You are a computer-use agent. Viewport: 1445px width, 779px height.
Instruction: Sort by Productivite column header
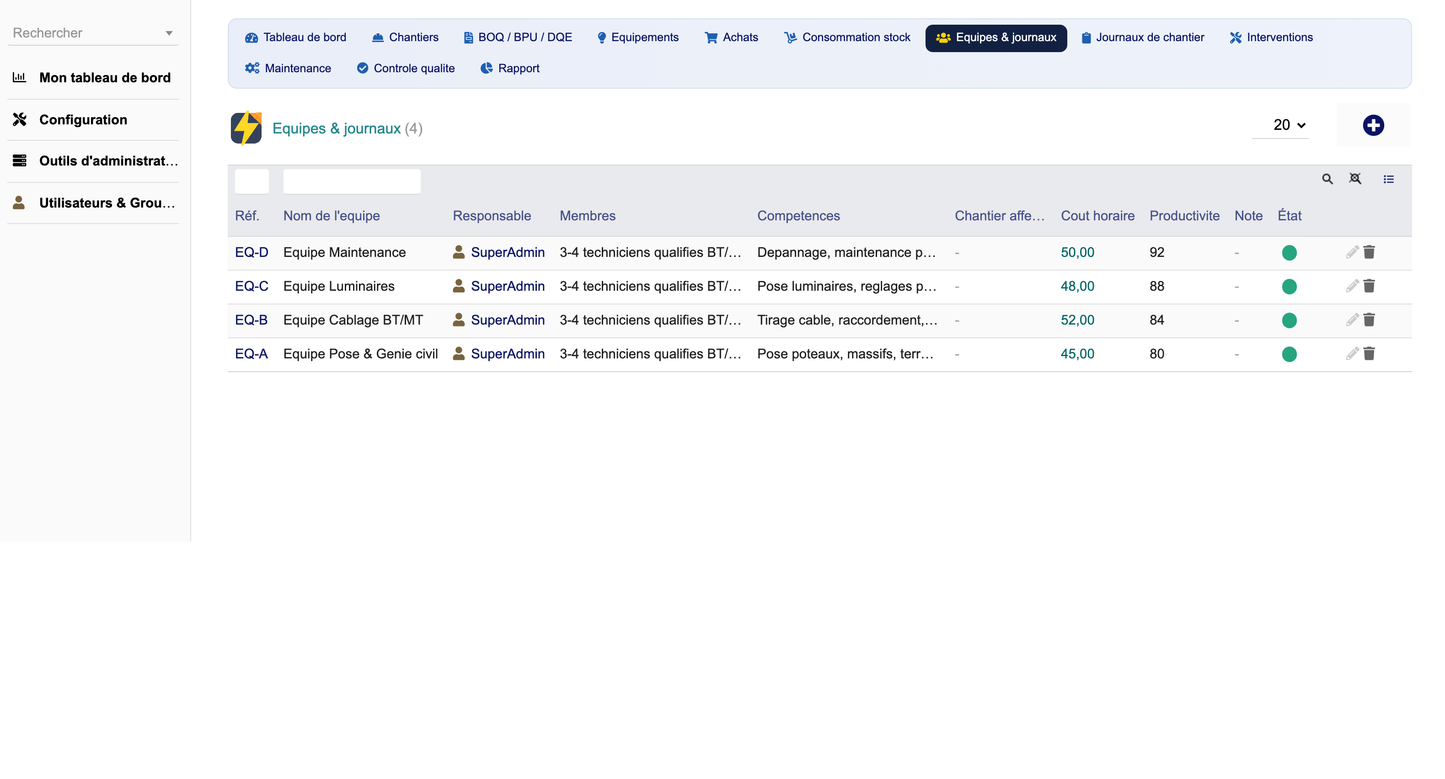click(x=1184, y=216)
